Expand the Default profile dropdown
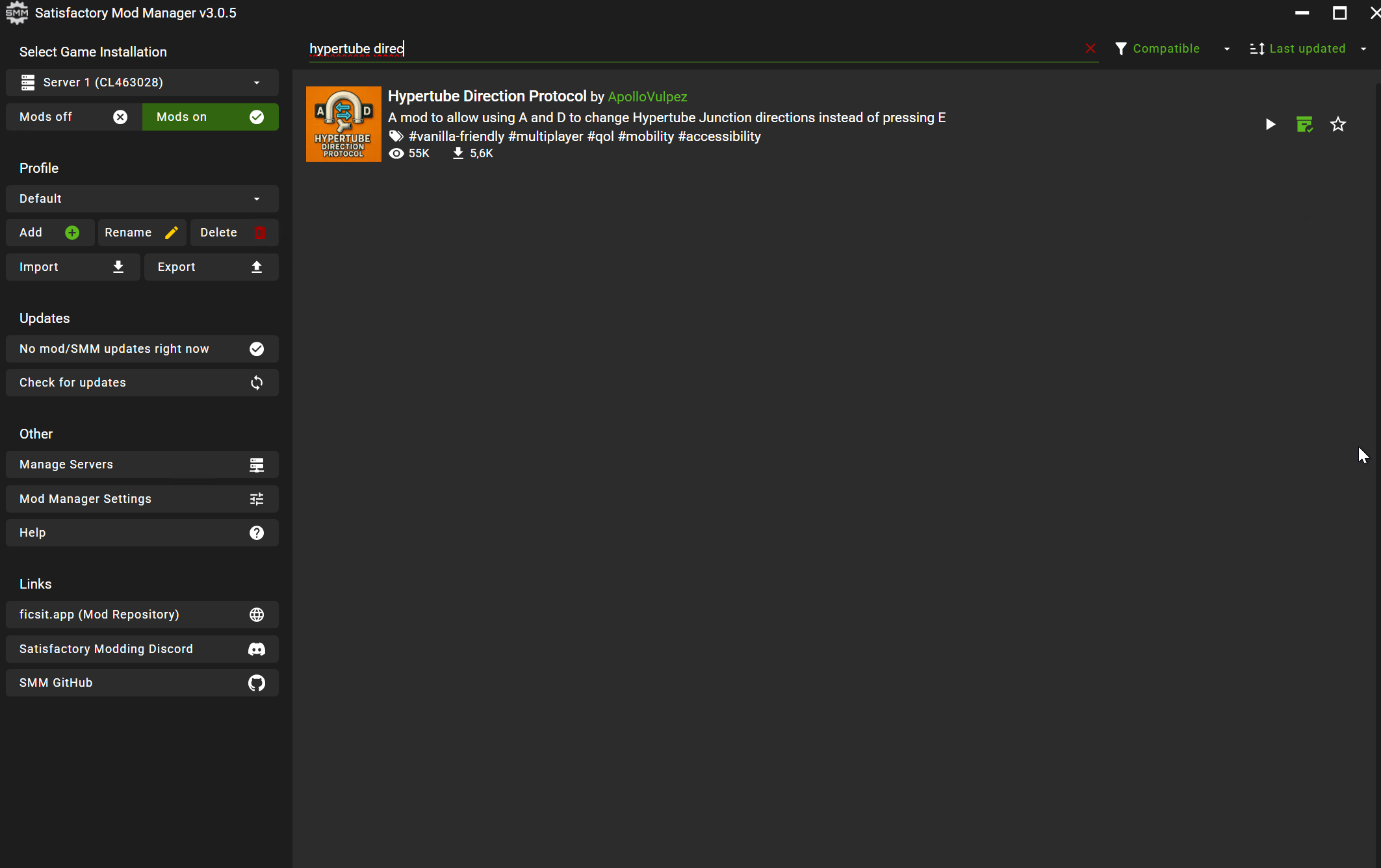The image size is (1381, 868). [x=142, y=199]
